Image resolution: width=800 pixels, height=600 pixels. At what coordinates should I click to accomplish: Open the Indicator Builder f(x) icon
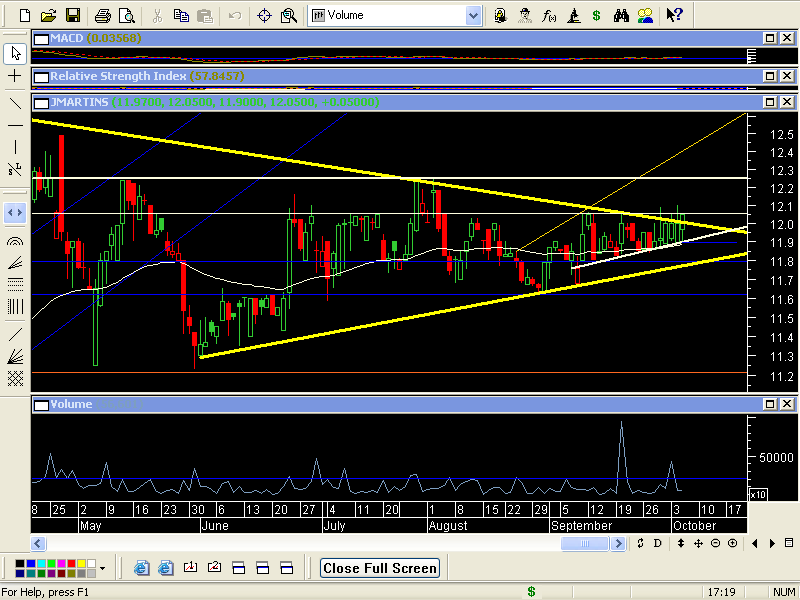pos(549,16)
